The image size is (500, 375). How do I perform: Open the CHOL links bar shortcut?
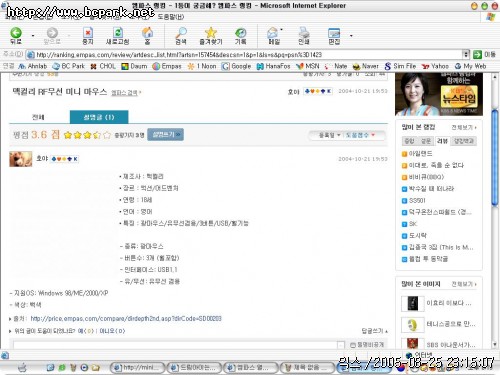(103, 66)
